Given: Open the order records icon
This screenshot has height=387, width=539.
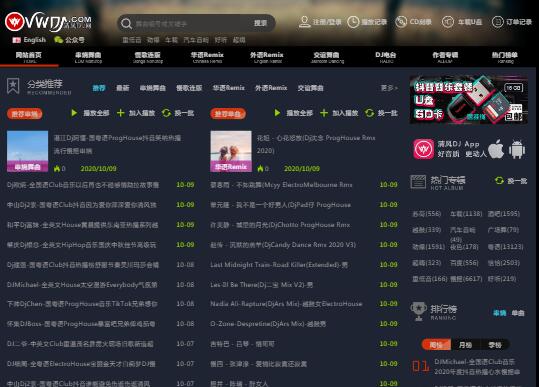Looking at the screenshot, I should (497, 22).
